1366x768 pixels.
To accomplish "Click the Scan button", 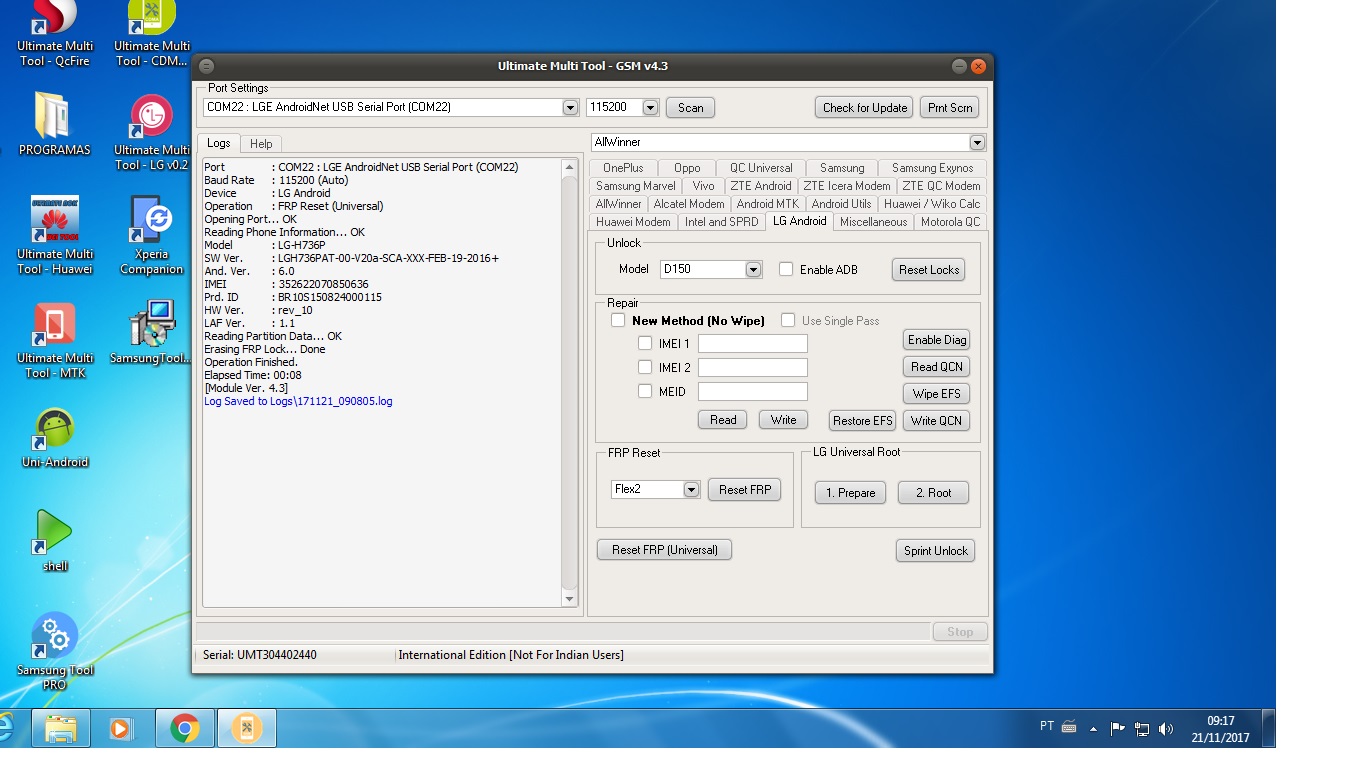I will (x=691, y=107).
